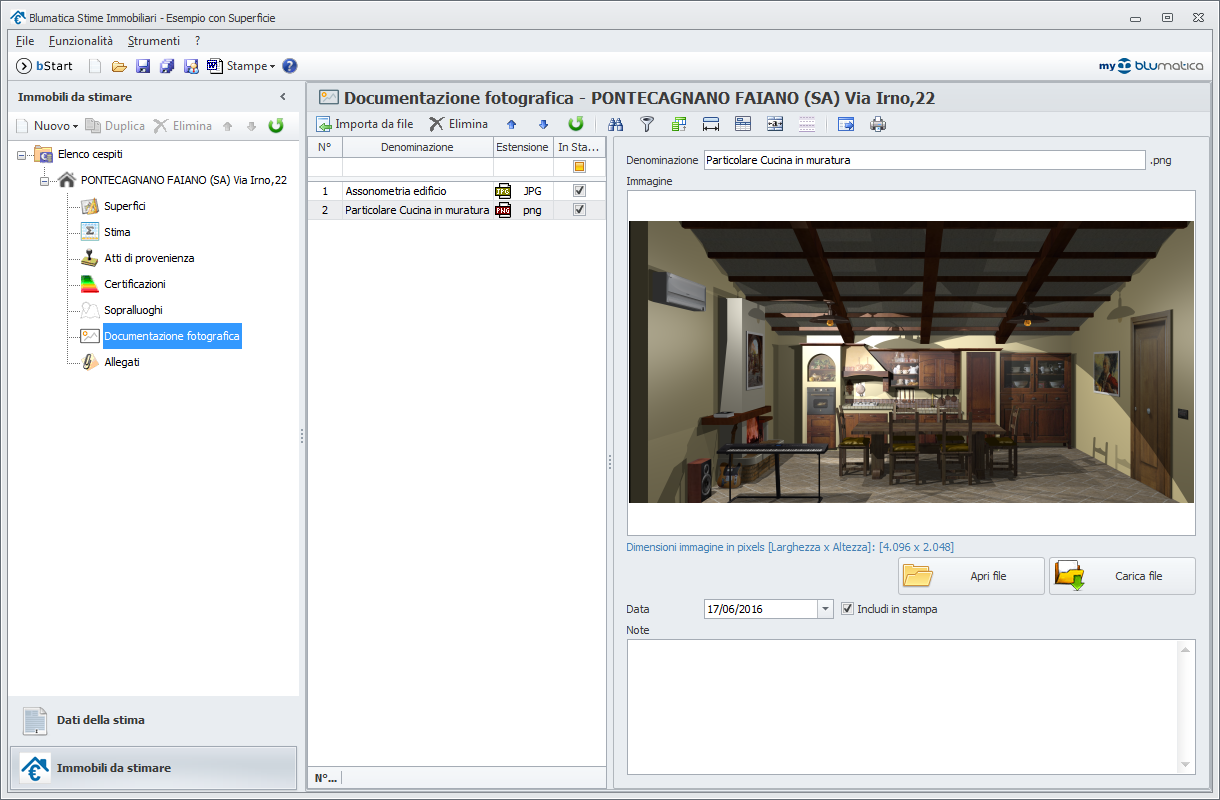Screen dimensions: 1220x800
Task: Click the save all icon
Action: [167, 66]
